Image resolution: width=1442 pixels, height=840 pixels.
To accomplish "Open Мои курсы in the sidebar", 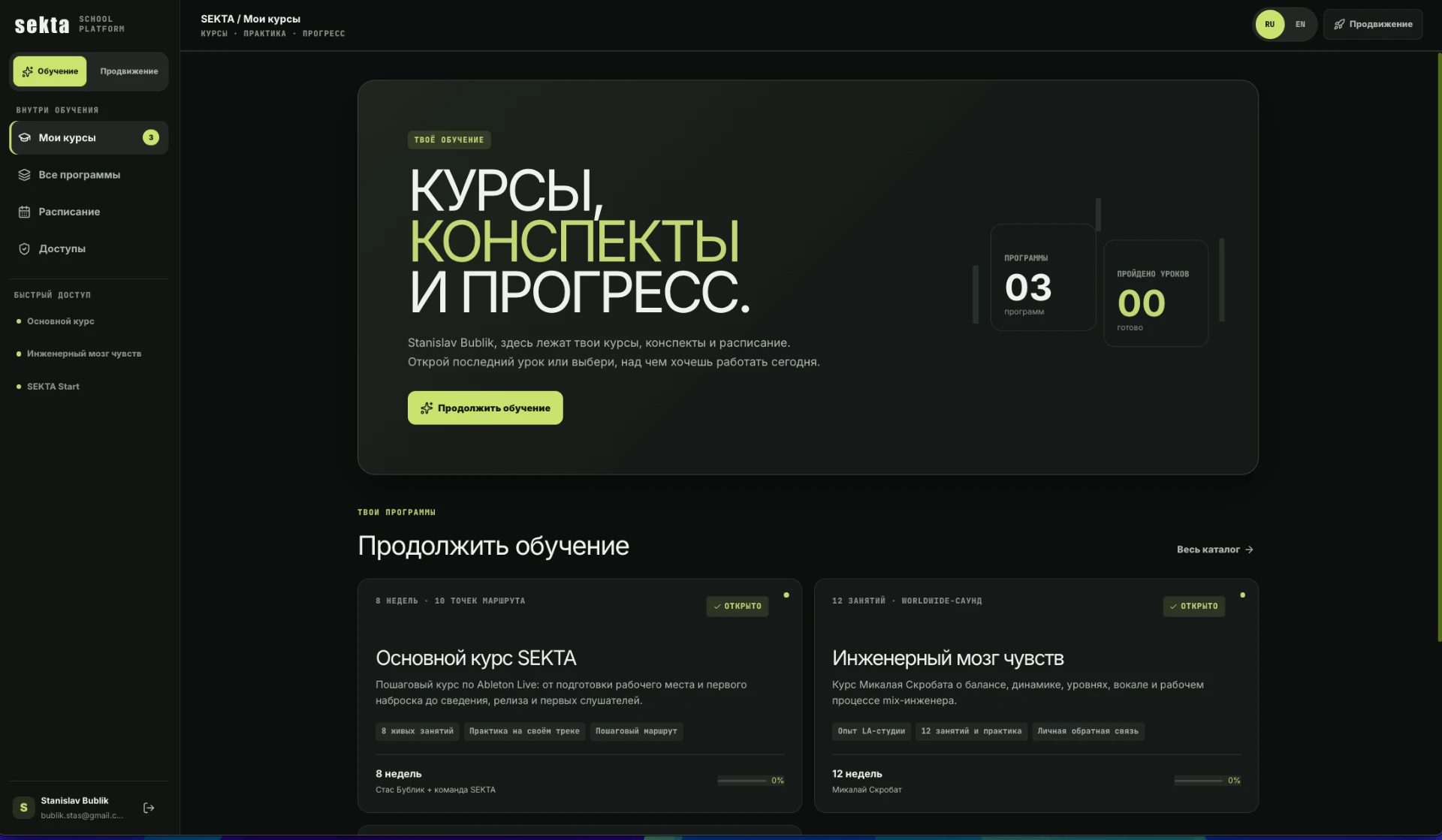I will point(89,137).
